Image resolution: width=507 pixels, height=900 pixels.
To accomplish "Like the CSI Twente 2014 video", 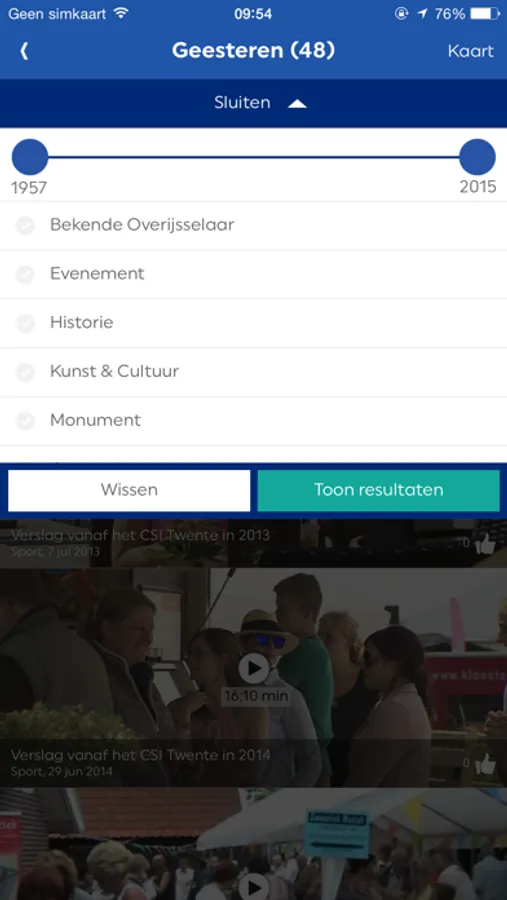I will 485,763.
